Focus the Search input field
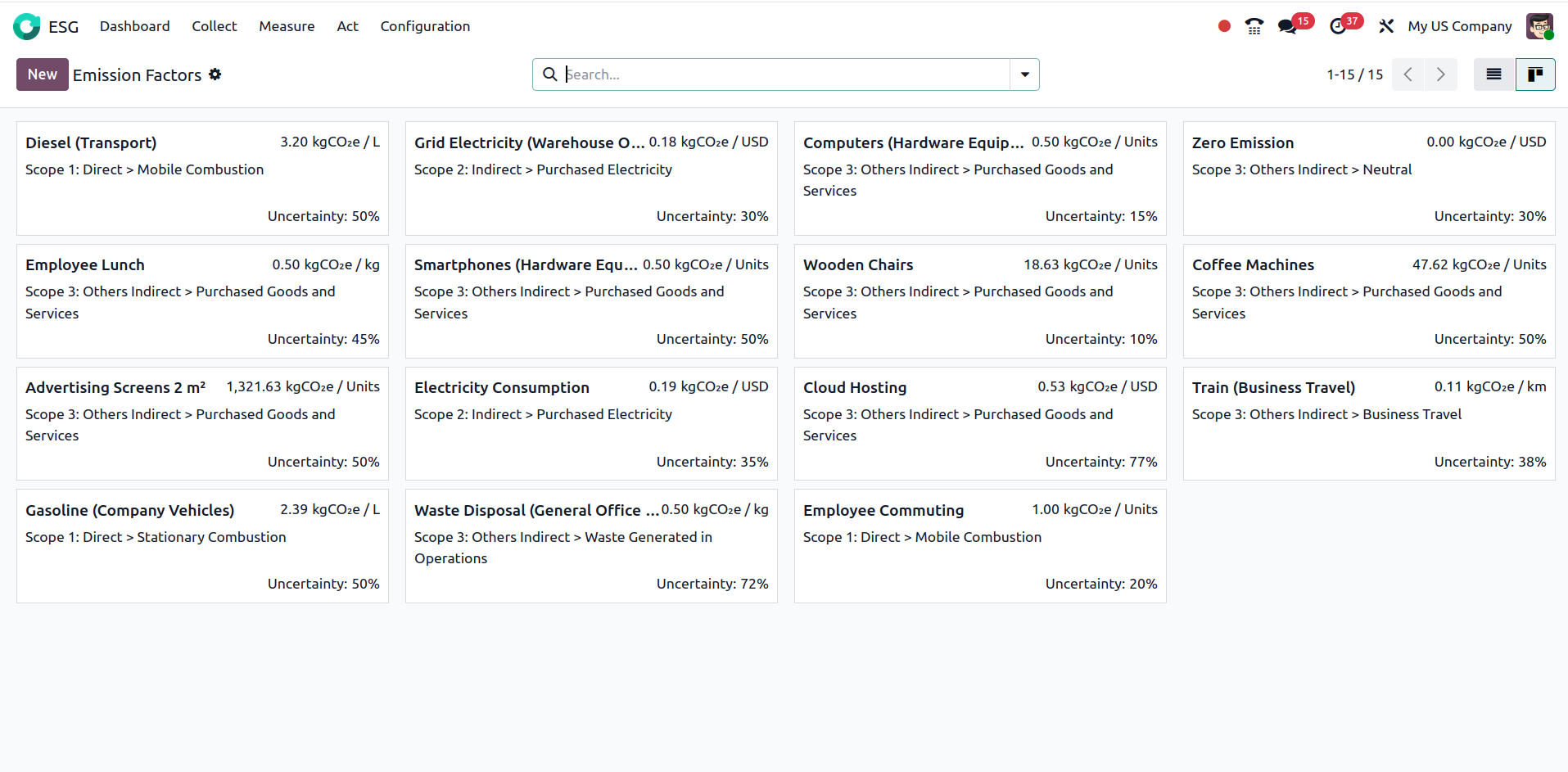The height and width of the screenshot is (772, 1568). pyautogui.click(x=786, y=74)
